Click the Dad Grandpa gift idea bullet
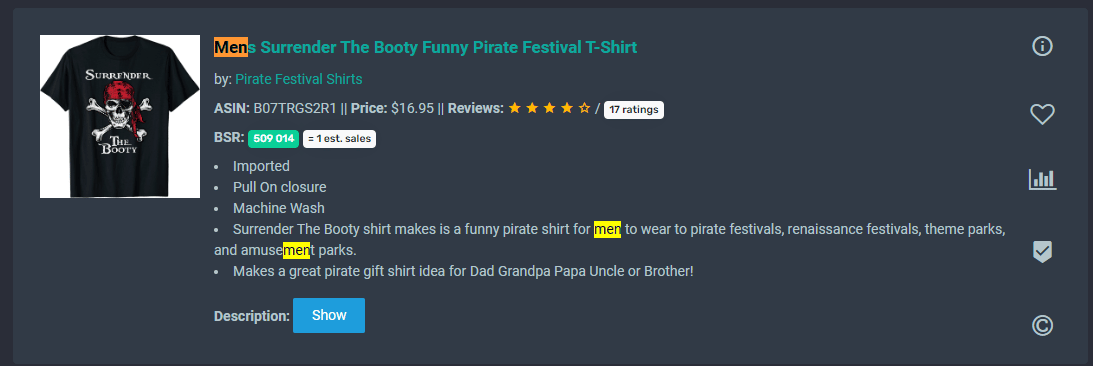The width and height of the screenshot is (1093, 366). (463, 270)
